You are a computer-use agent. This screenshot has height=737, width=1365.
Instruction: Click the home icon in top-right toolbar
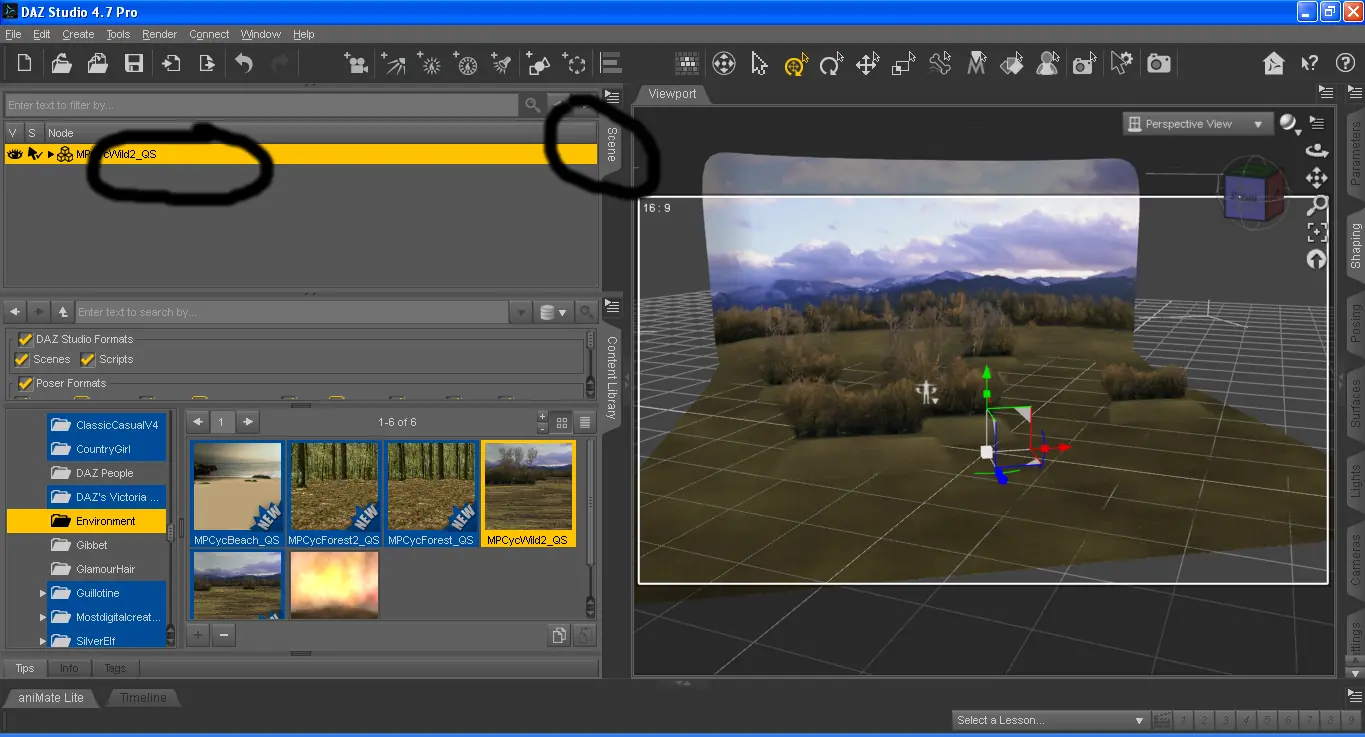tap(1273, 64)
